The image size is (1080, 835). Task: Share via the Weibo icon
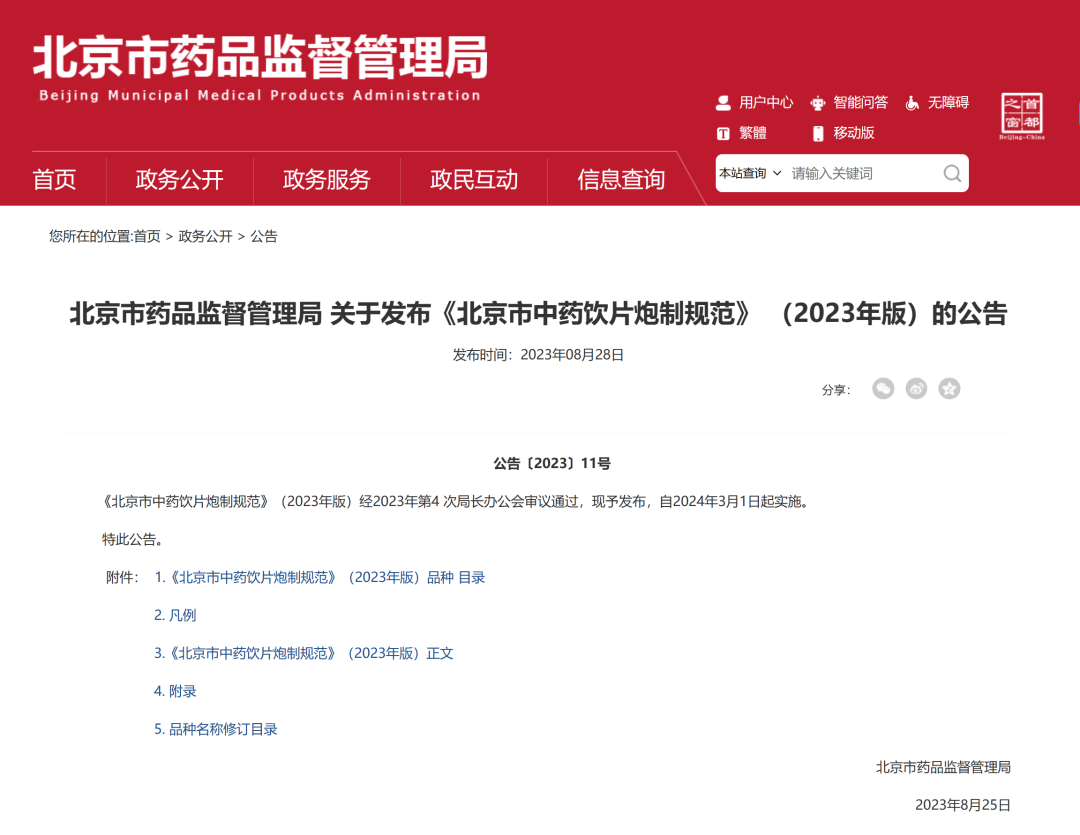(x=916, y=389)
